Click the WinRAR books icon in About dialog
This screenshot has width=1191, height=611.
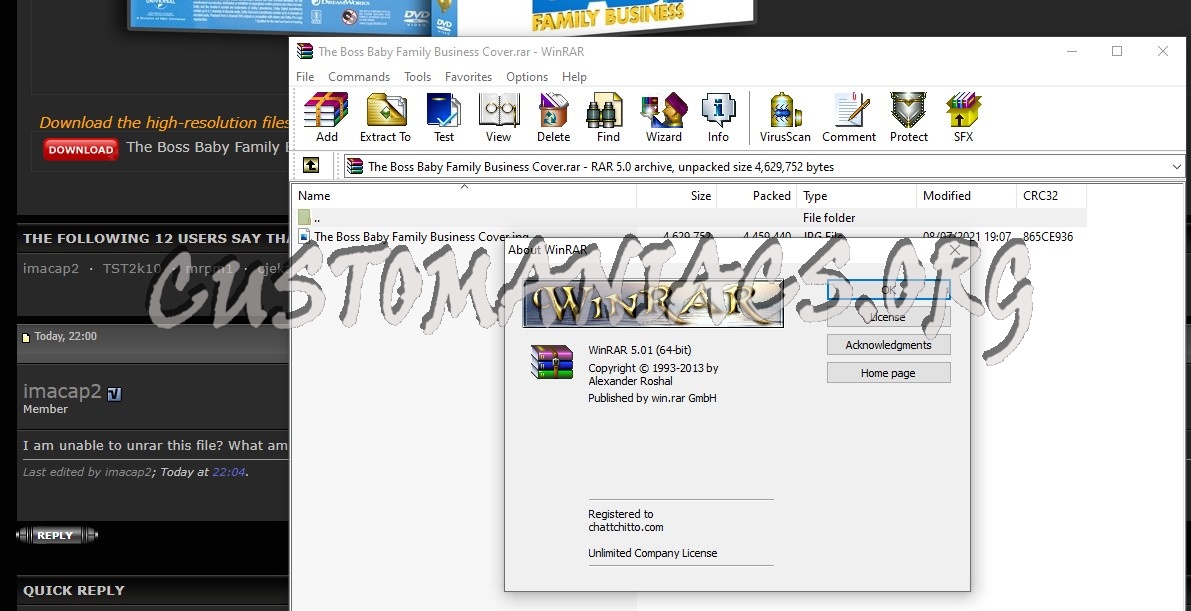pos(552,362)
